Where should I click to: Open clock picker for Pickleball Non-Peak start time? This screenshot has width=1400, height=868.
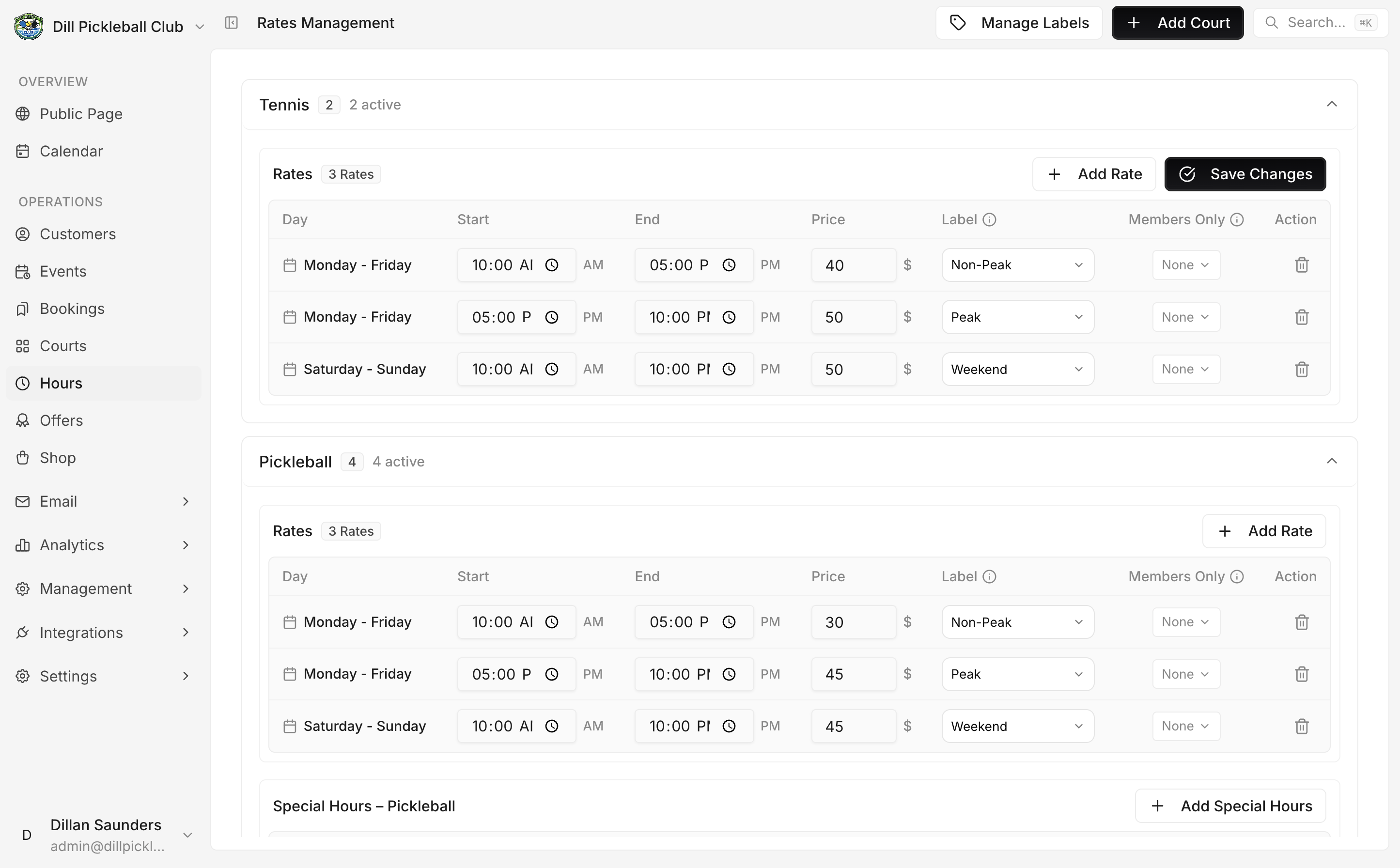point(552,622)
